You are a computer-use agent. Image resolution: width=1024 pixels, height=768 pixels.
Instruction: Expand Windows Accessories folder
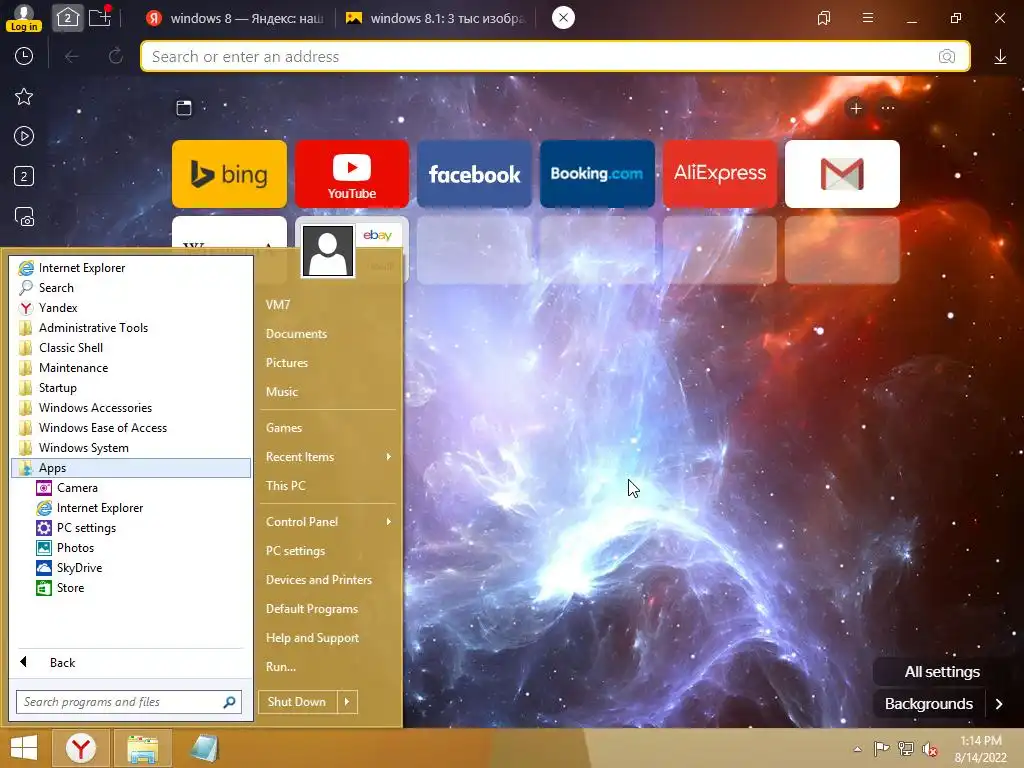point(131,408)
